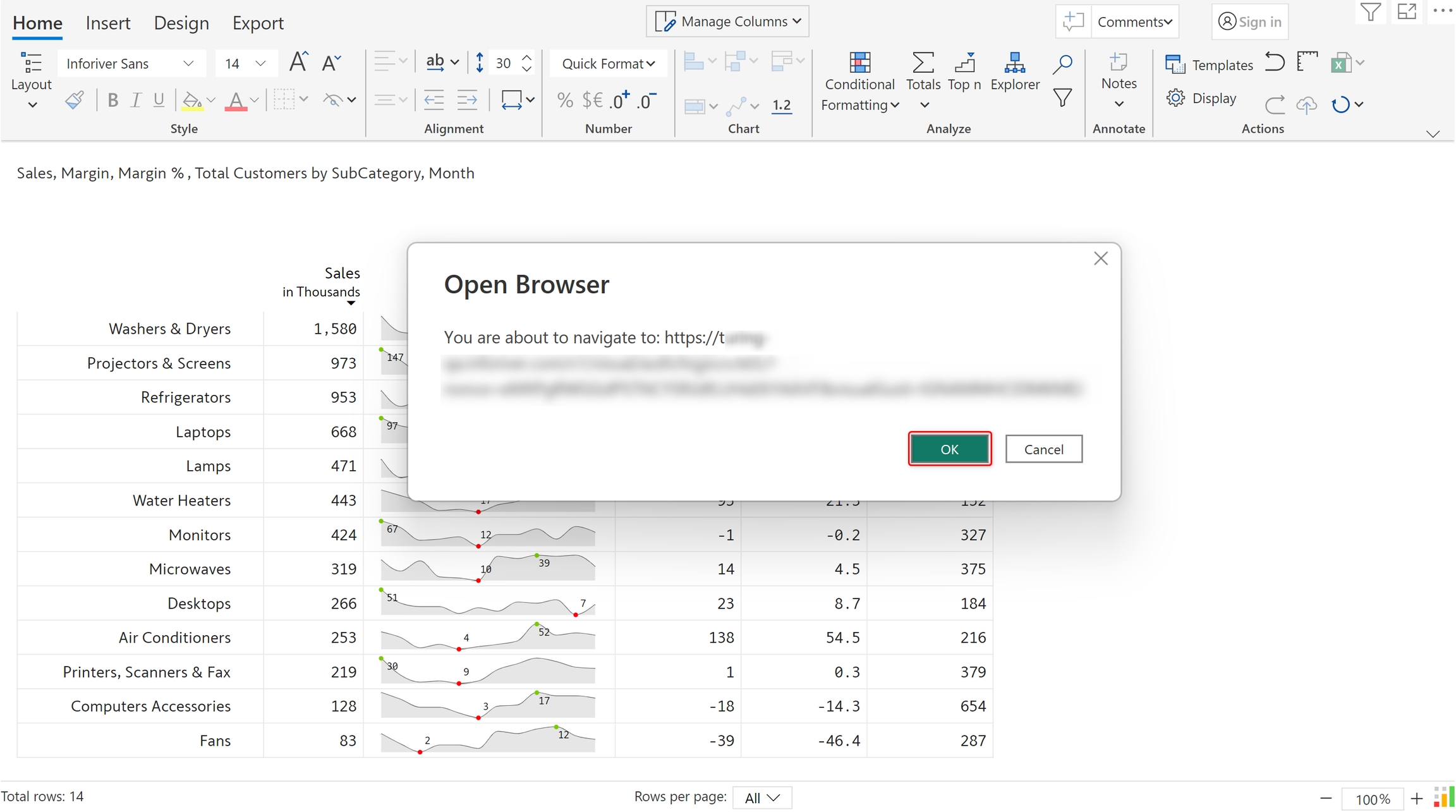Open the Explorer hierarchy icon
Image resolution: width=1456 pixels, height=812 pixels.
click(x=1014, y=63)
